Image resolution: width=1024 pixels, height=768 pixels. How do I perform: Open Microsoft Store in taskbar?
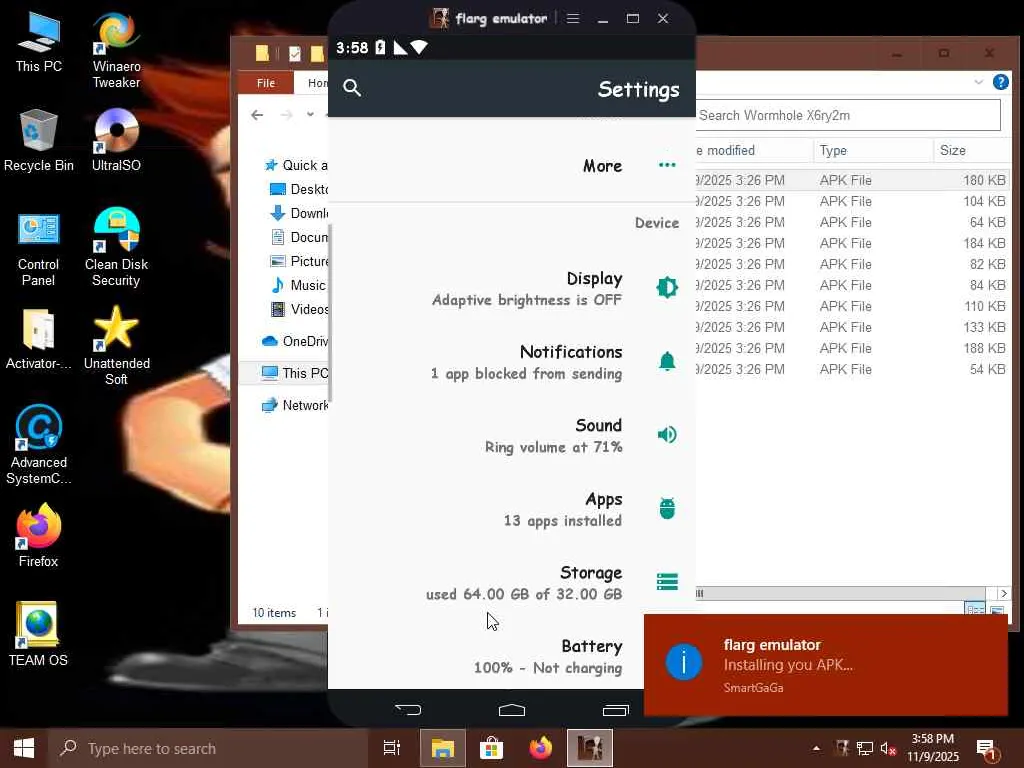491,748
